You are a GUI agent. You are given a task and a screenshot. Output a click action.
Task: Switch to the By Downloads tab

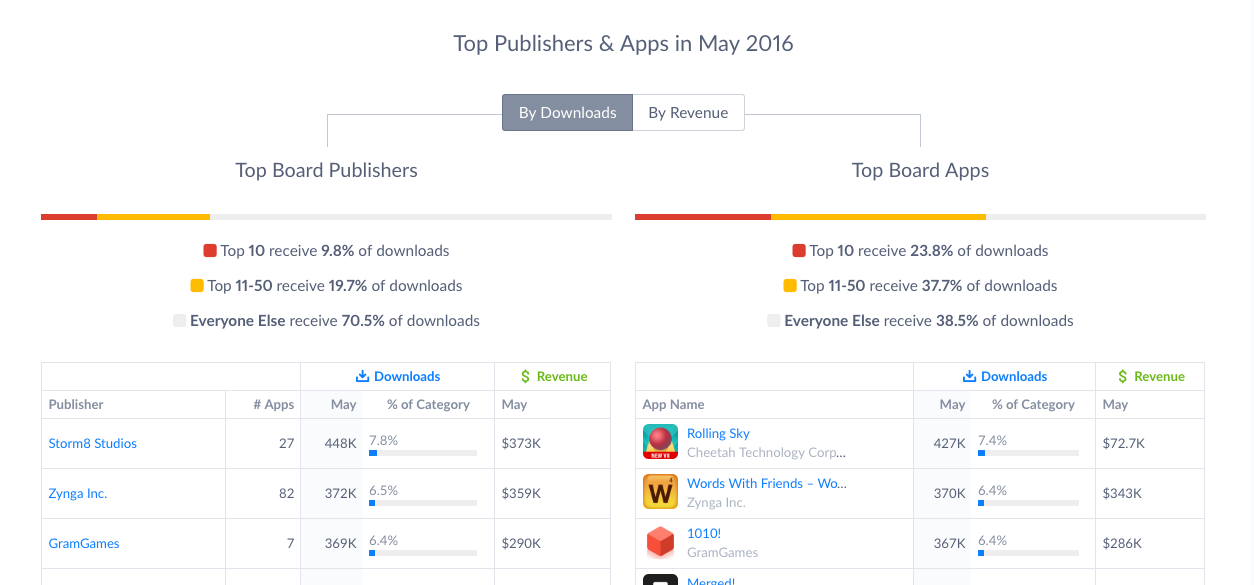point(567,112)
